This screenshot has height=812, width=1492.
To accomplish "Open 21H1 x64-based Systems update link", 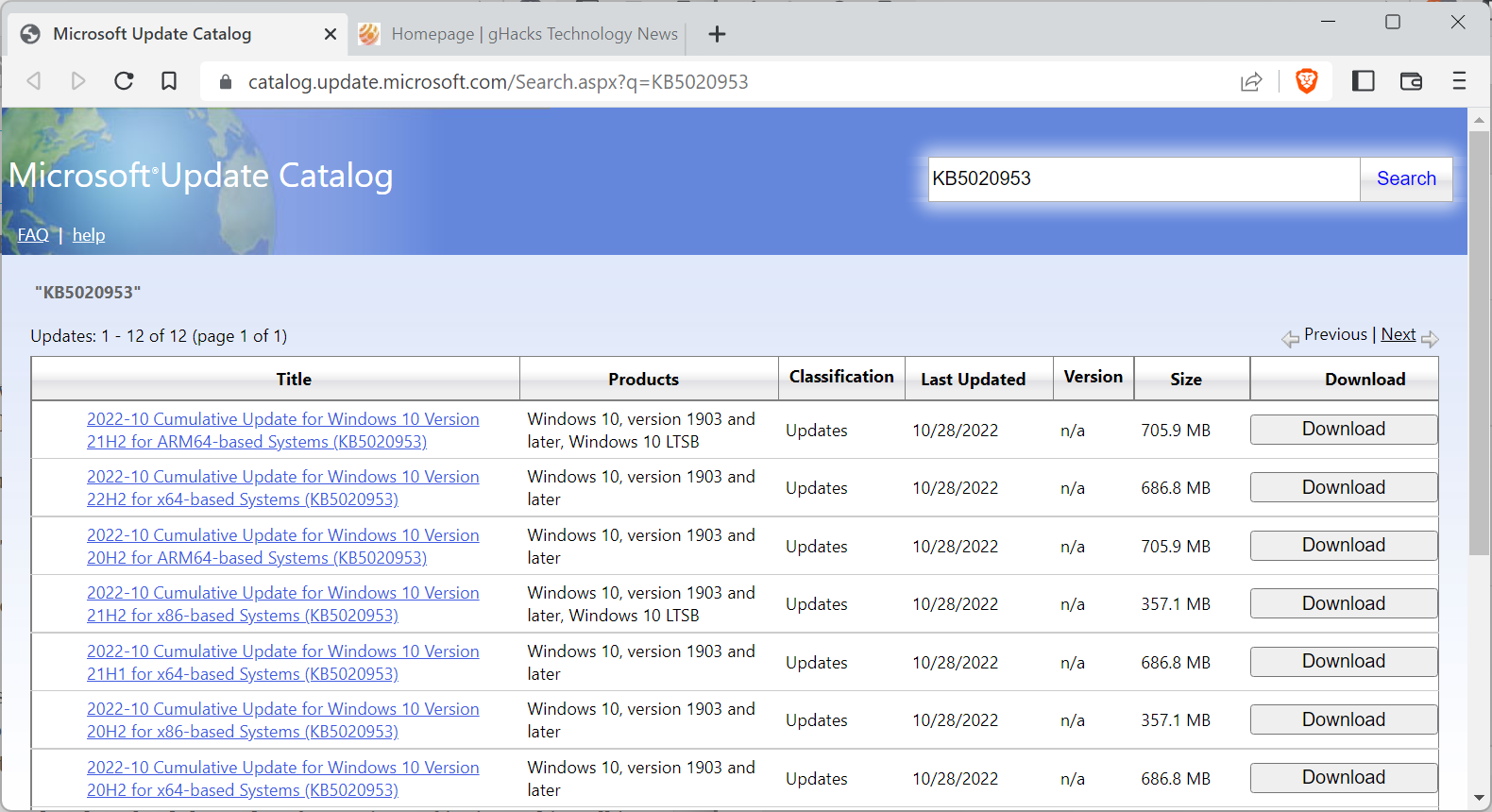I will coord(283,663).
